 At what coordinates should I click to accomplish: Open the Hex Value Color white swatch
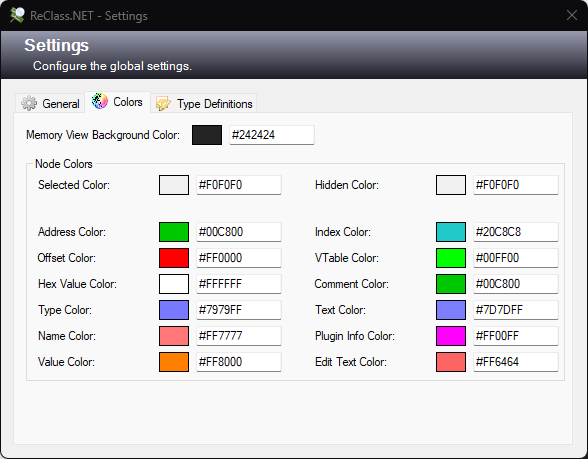(174, 284)
